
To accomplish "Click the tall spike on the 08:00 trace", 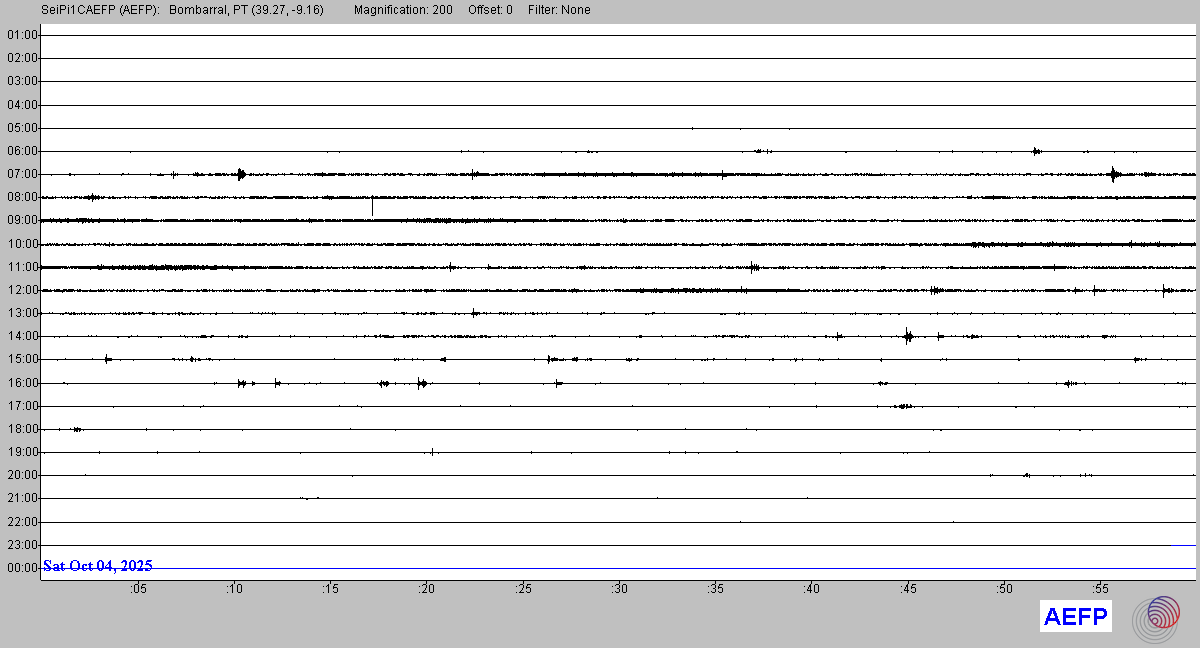I will (372, 205).
